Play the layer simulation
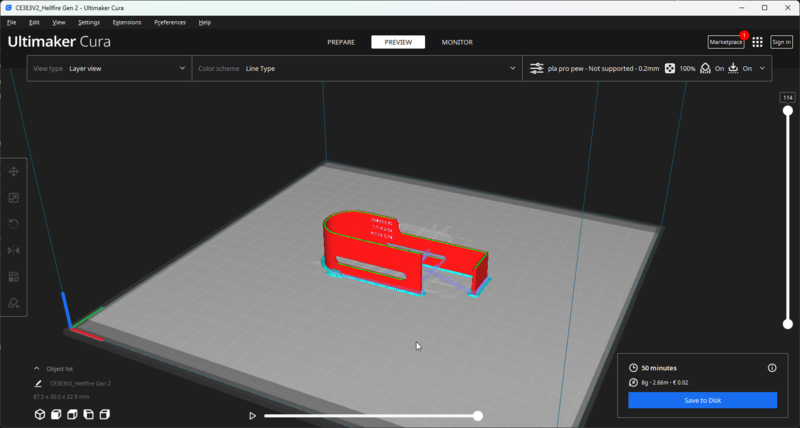 pyautogui.click(x=253, y=415)
